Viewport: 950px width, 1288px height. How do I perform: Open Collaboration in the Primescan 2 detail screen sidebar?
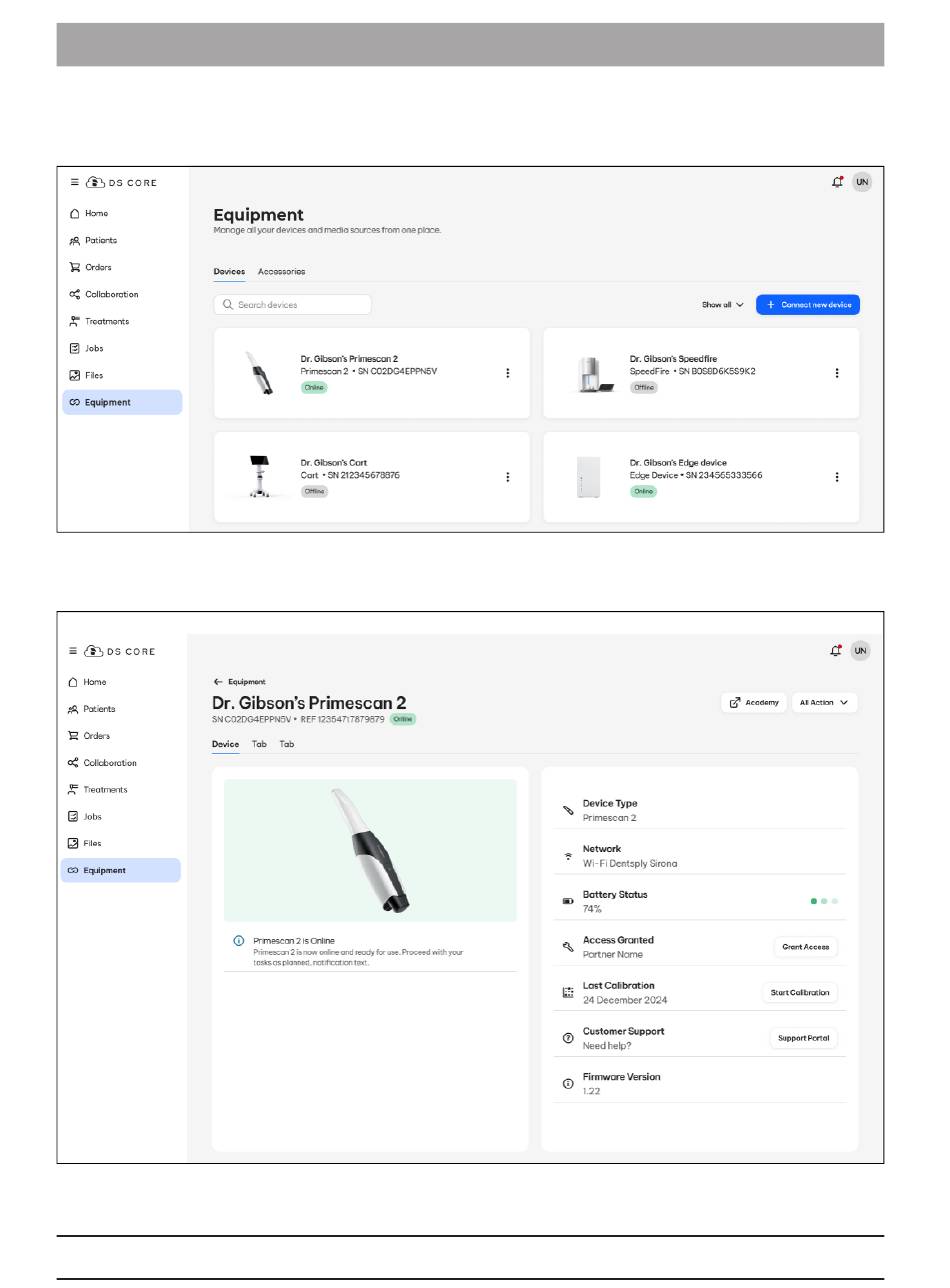coord(102,763)
